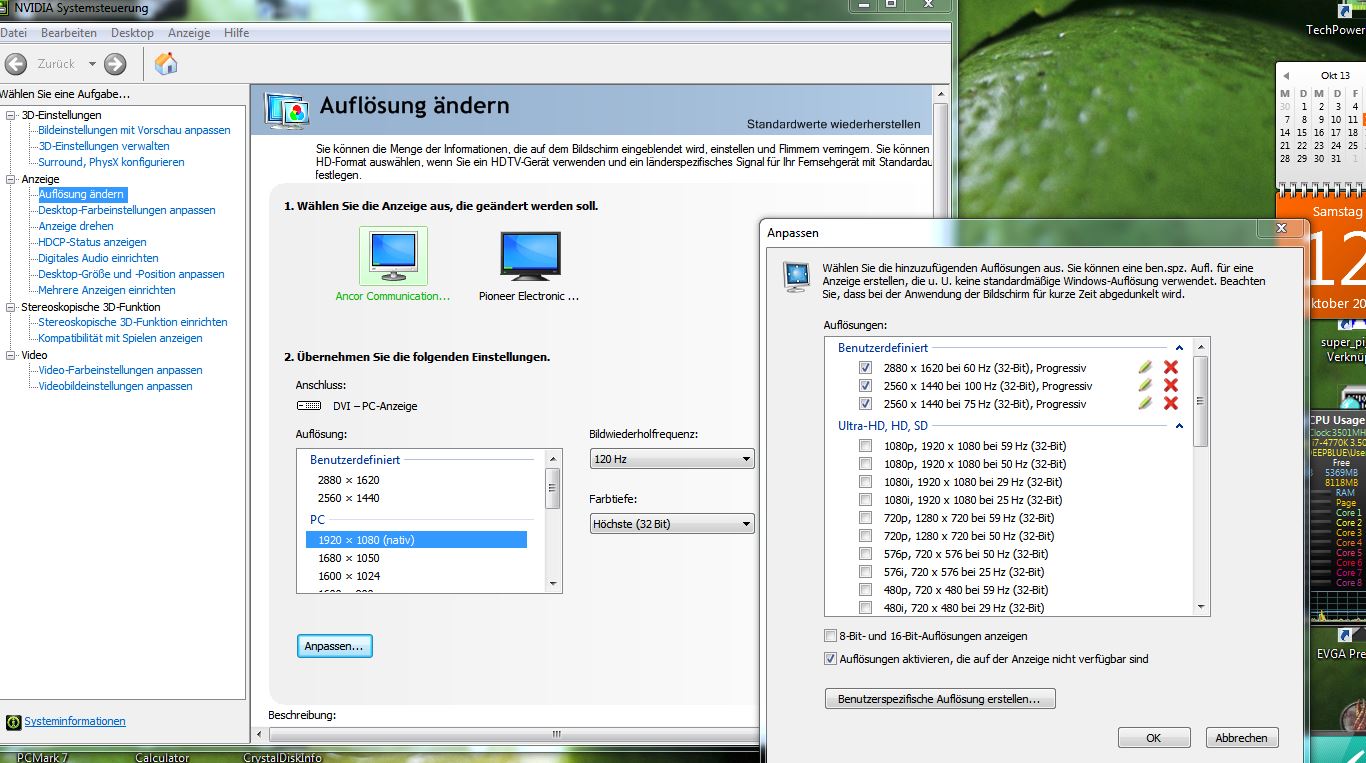Select the Ancor Communication monitor icon

[x=393, y=256]
